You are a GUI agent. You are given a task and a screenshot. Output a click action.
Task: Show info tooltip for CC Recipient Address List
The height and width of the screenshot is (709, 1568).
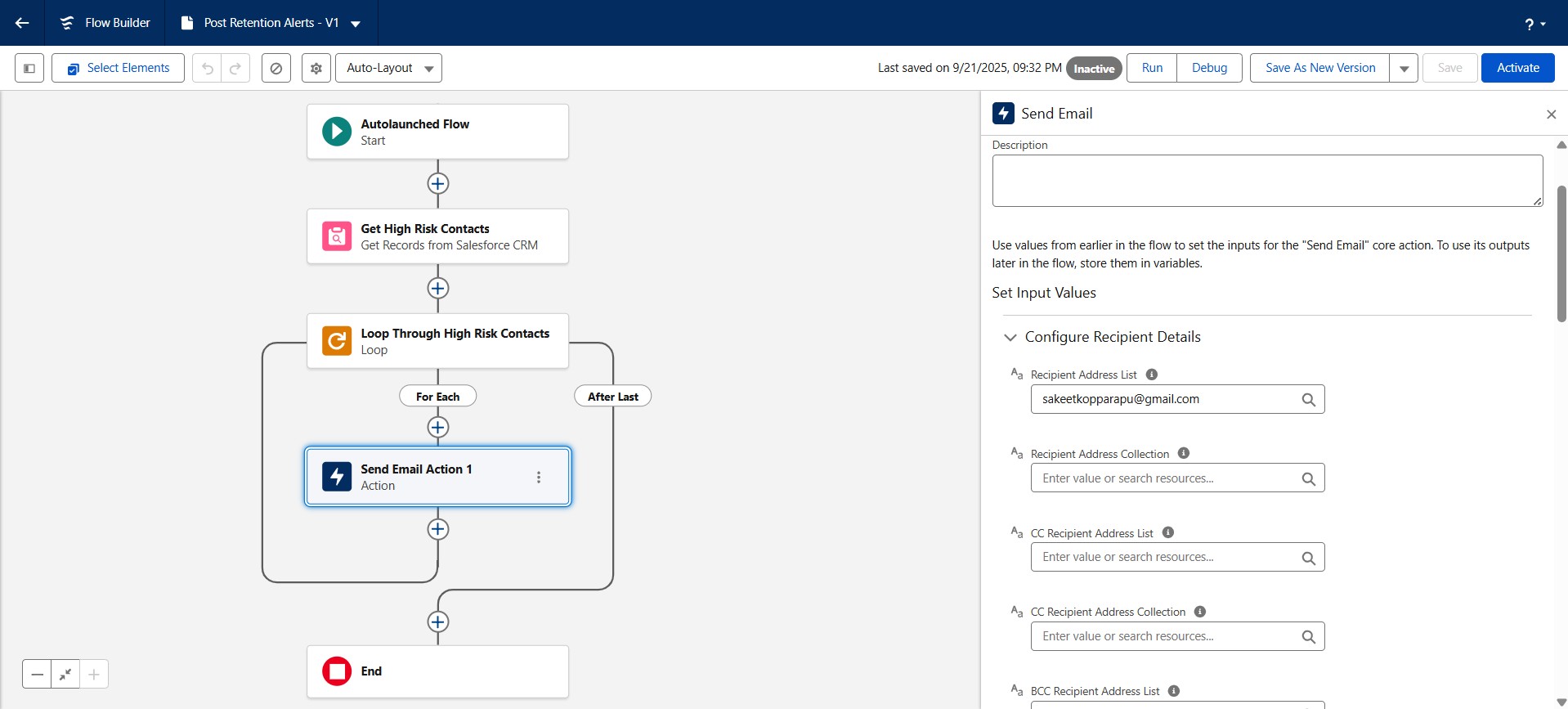(x=1168, y=532)
